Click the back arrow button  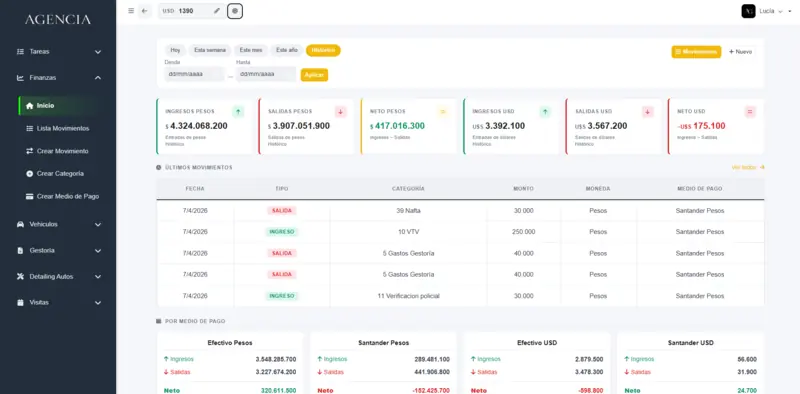click(145, 11)
